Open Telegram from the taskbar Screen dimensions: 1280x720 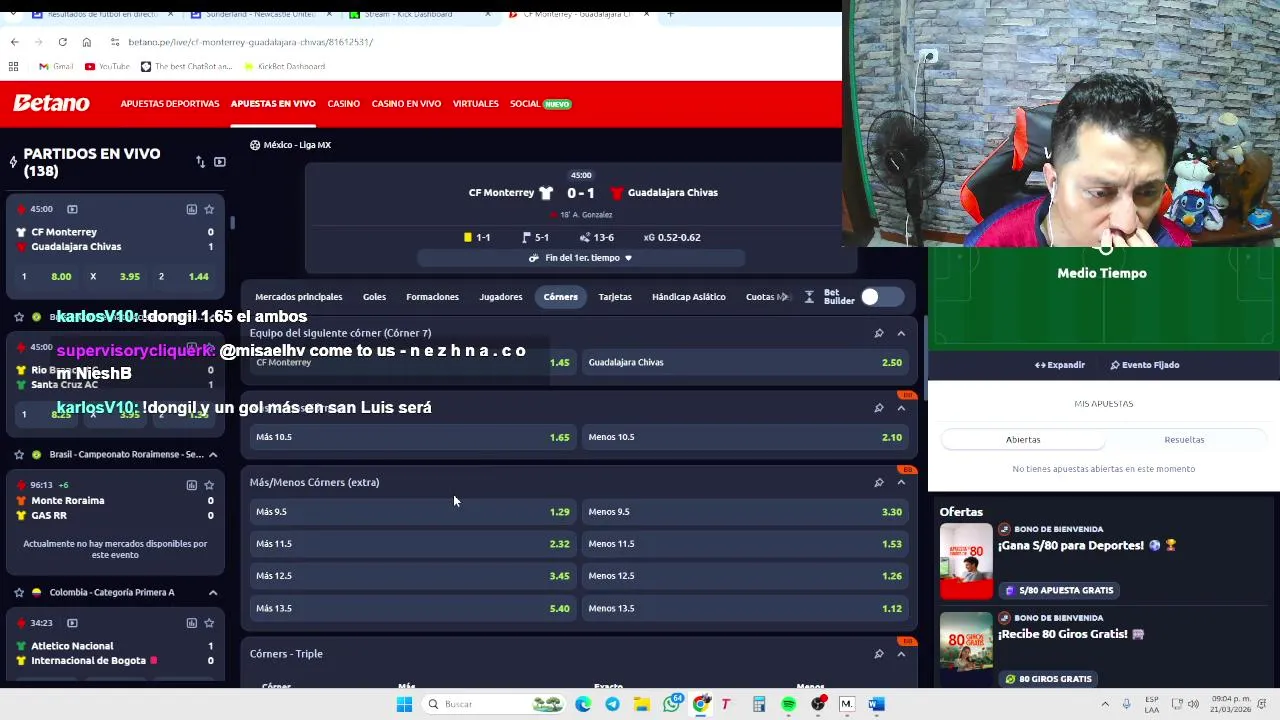point(612,704)
